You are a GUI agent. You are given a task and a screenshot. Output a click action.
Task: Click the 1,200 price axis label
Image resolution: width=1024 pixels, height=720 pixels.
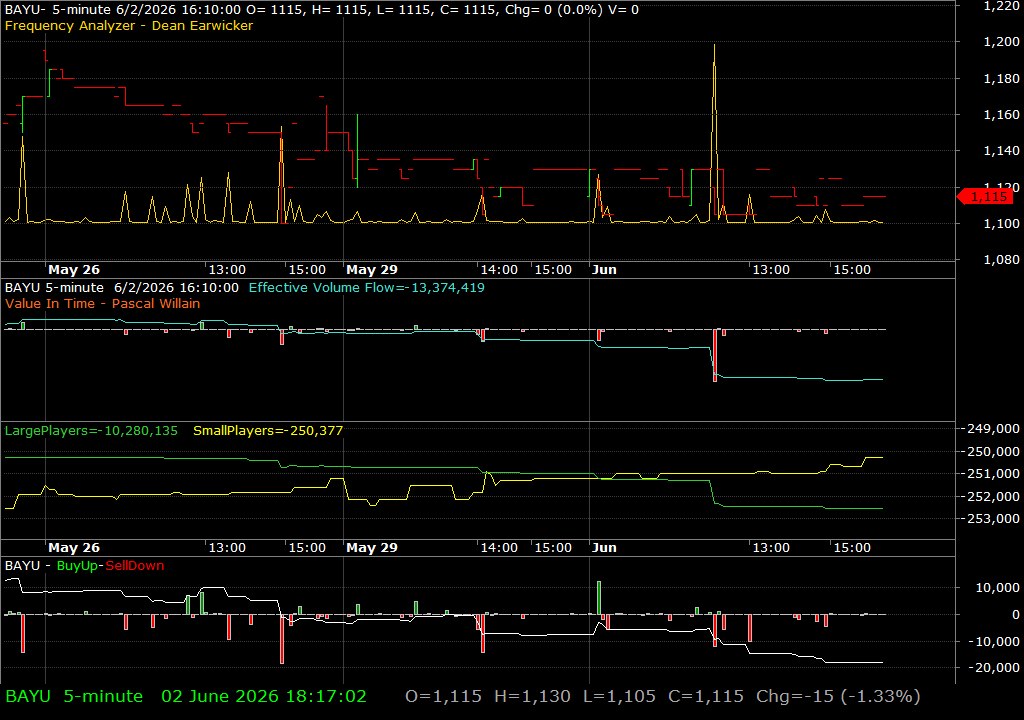pyautogui.click(x=1001, y=42)
